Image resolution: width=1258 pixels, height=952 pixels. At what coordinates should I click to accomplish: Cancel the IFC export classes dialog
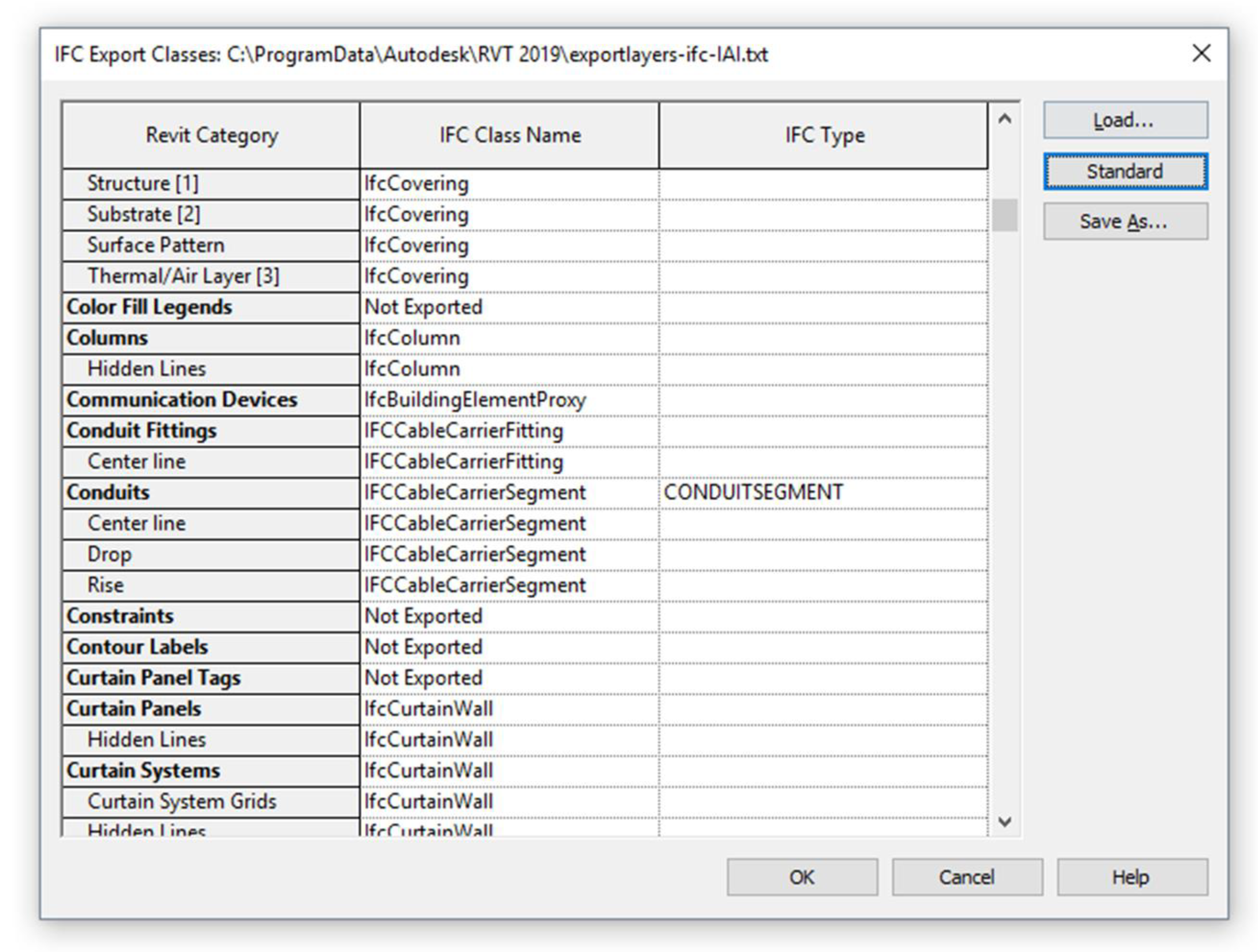(966, 877)
